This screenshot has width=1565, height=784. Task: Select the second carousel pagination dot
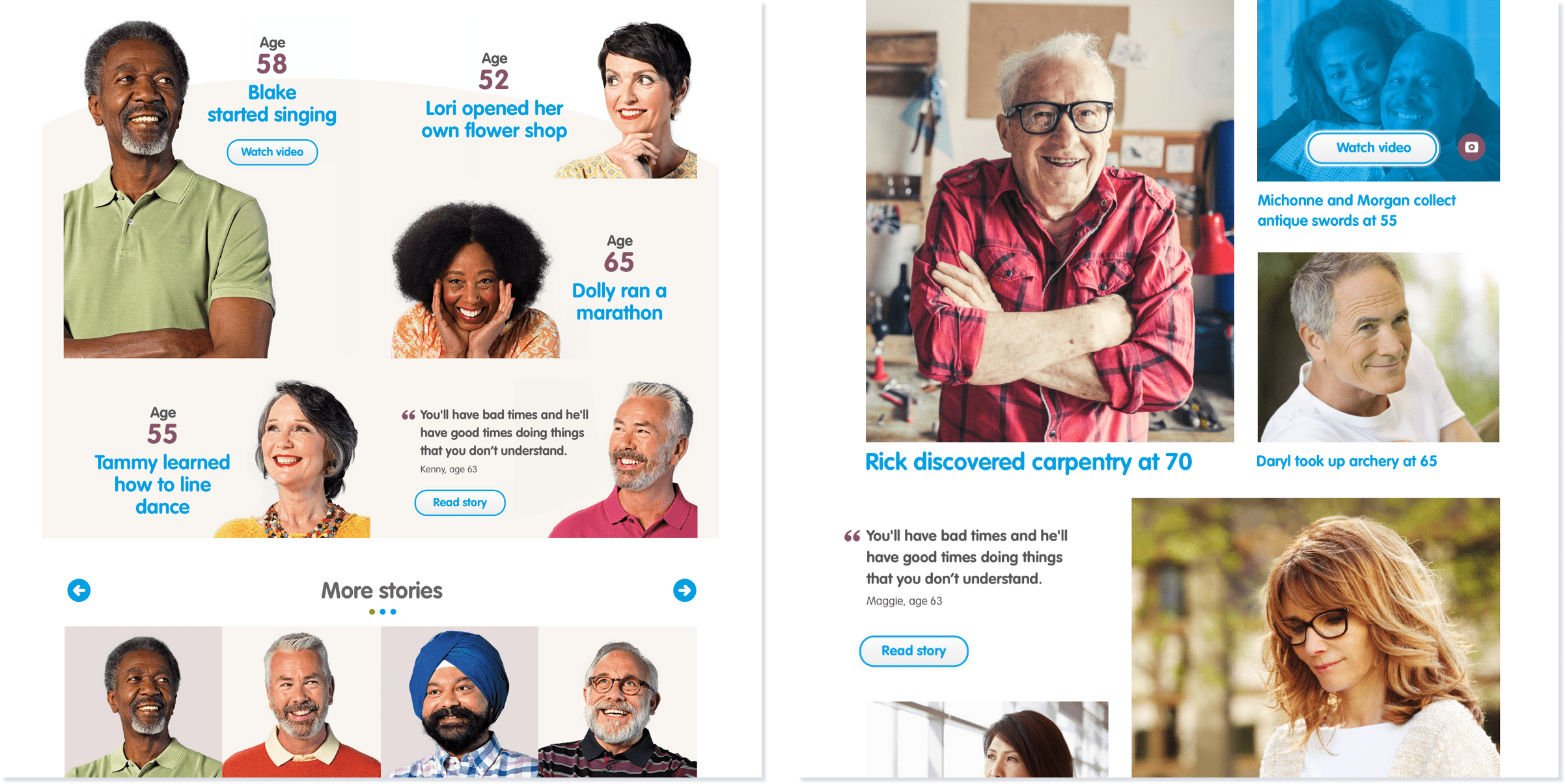[383, 612]
